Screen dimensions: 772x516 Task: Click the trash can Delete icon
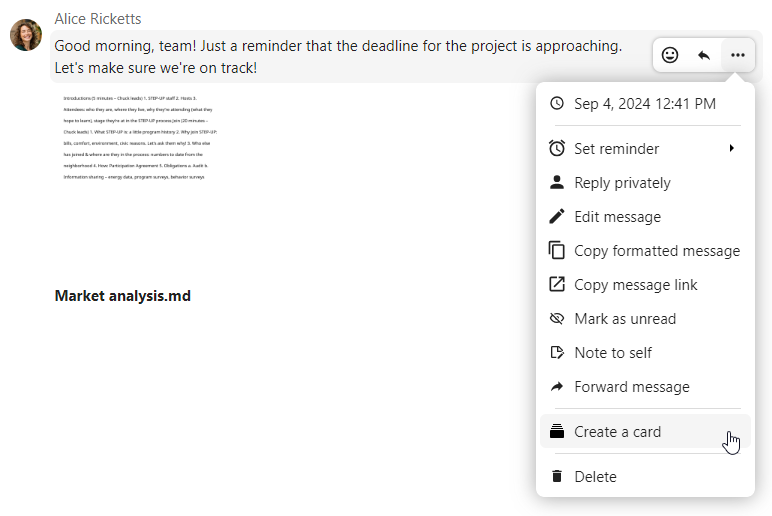point(557,477)
